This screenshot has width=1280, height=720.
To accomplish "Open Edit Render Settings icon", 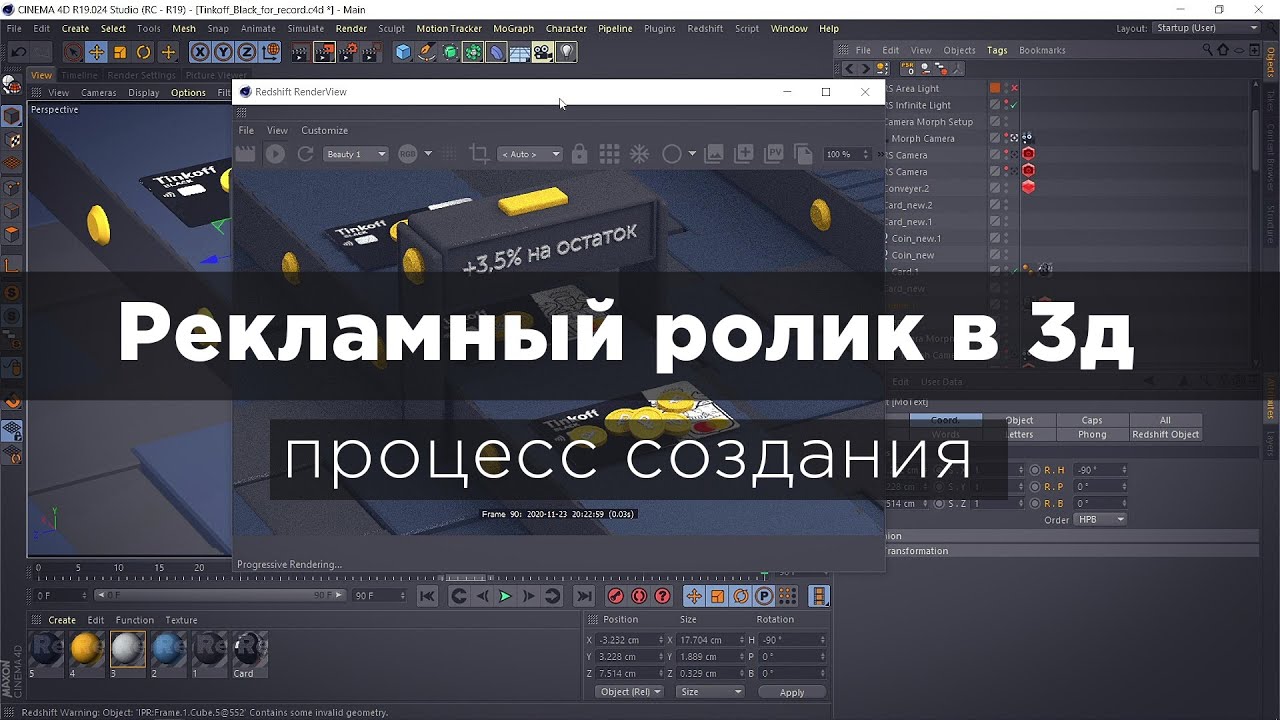I will point(349,52).
